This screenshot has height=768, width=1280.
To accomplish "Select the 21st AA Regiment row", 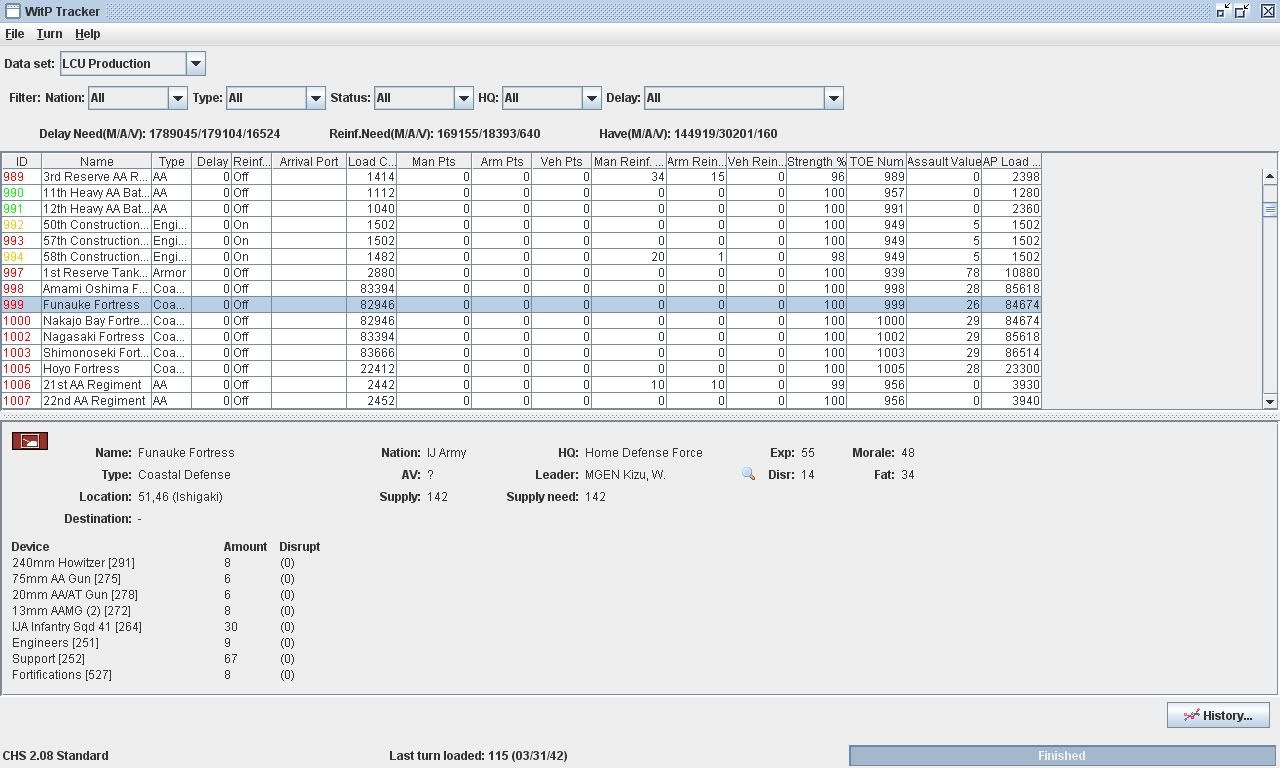I will (x=521, y=385).
